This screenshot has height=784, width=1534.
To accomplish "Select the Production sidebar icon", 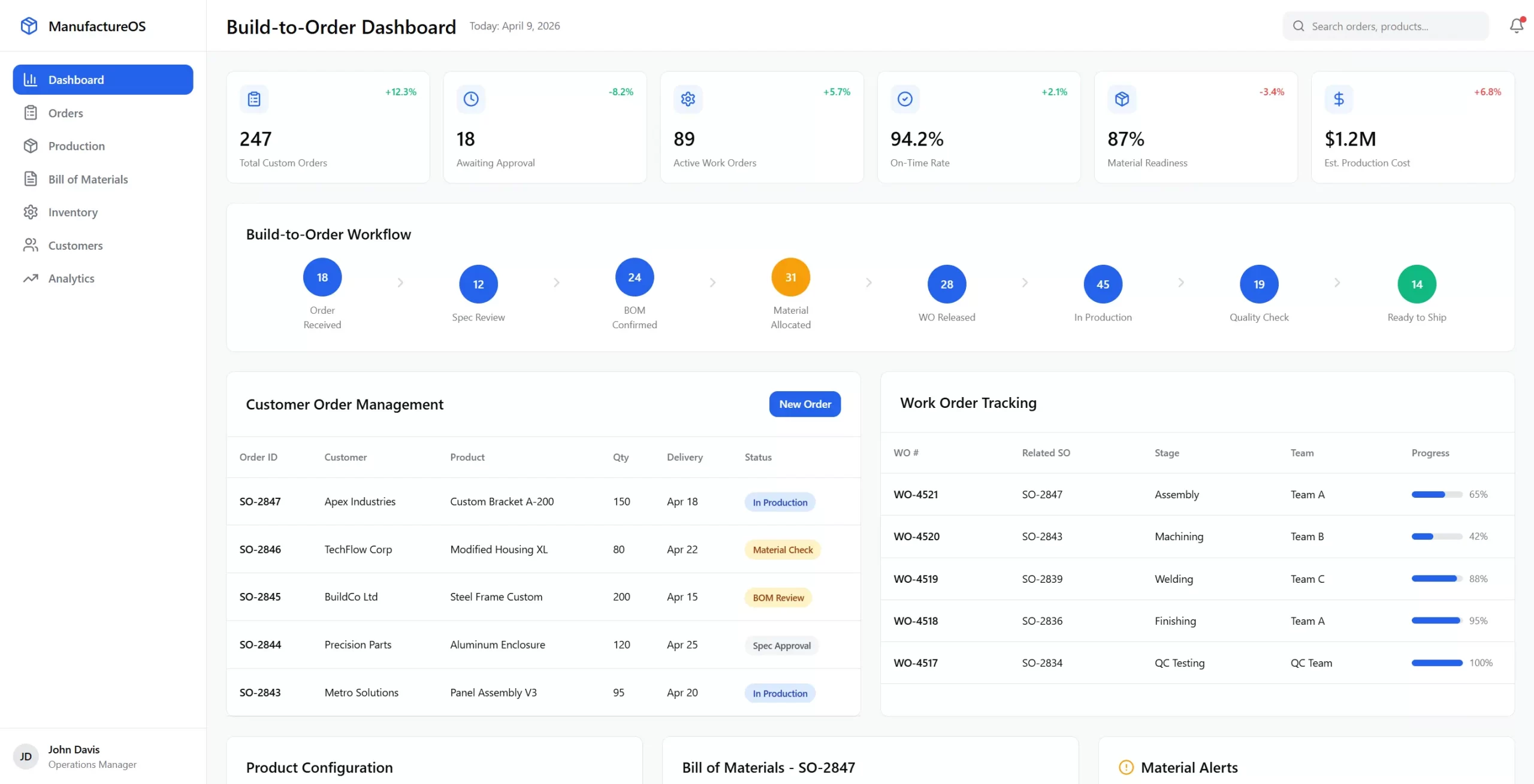I will 31,146.
